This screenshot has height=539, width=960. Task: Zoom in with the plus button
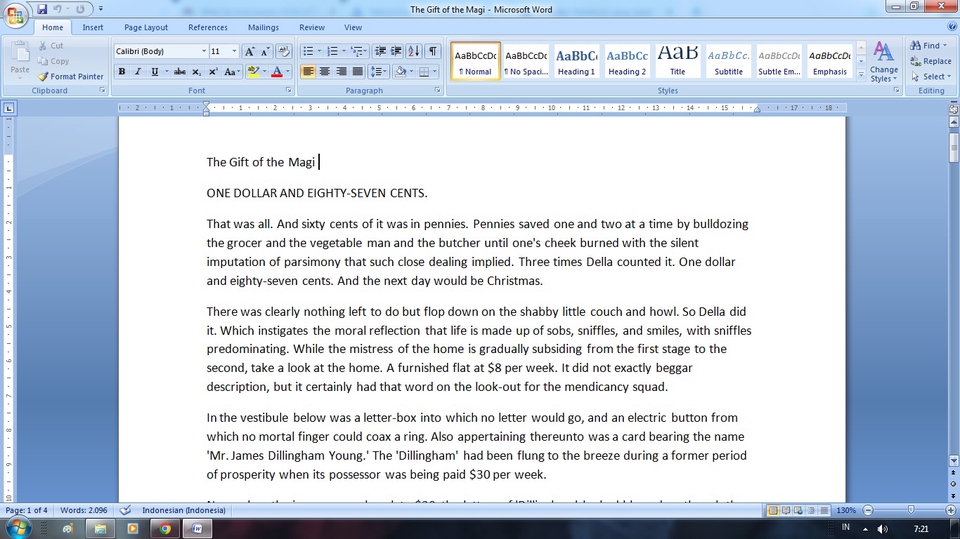951,510
